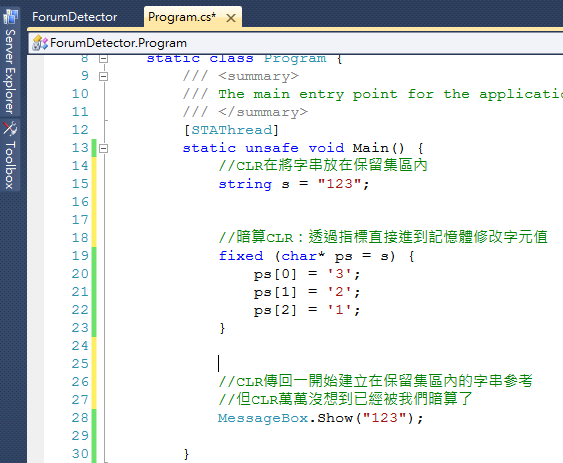Click the Toolbox wrench icon
Viewport: 563px width, 463px height.
point(10,129)
